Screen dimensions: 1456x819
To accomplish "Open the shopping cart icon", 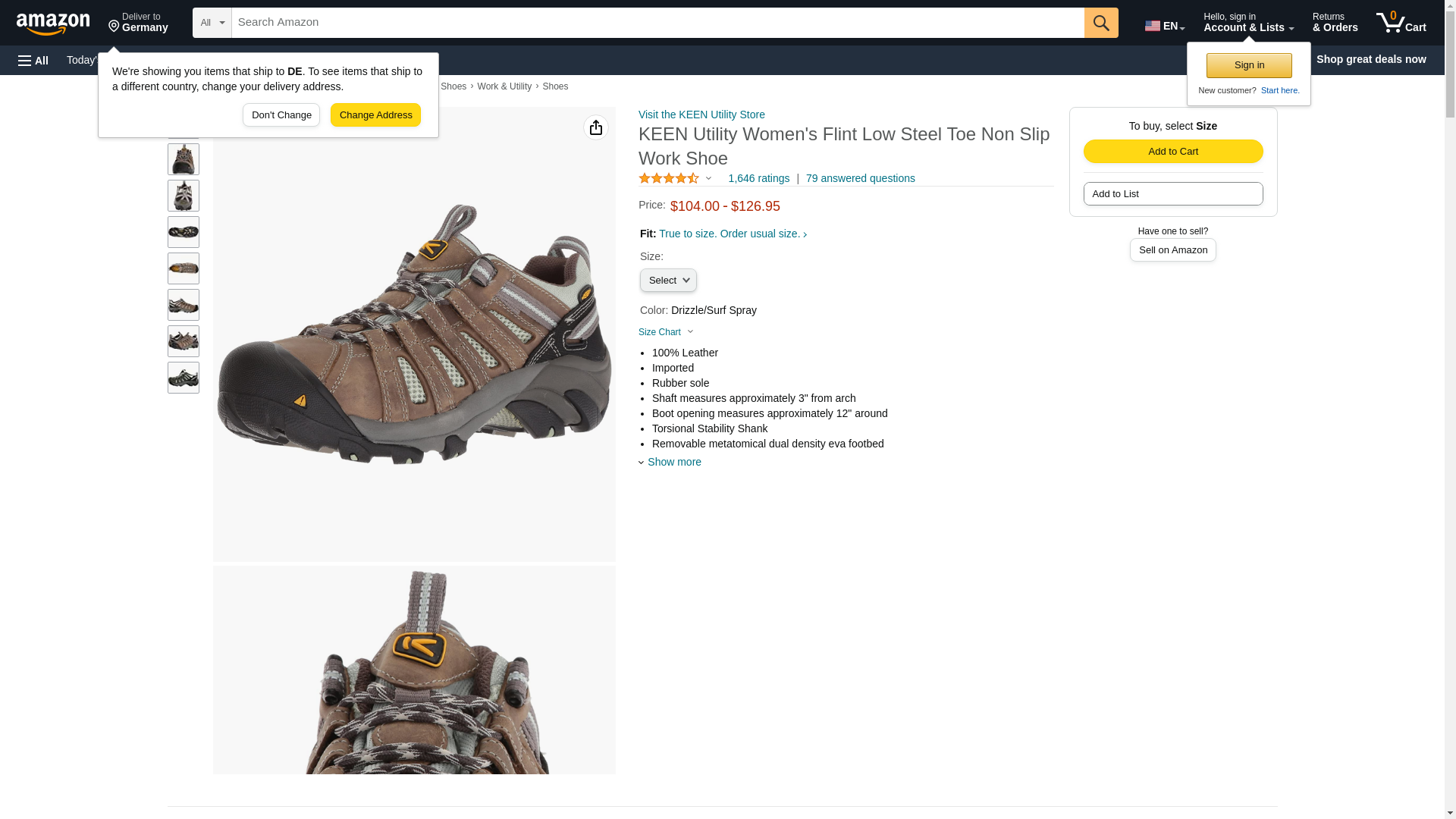I will point(1401,23).
